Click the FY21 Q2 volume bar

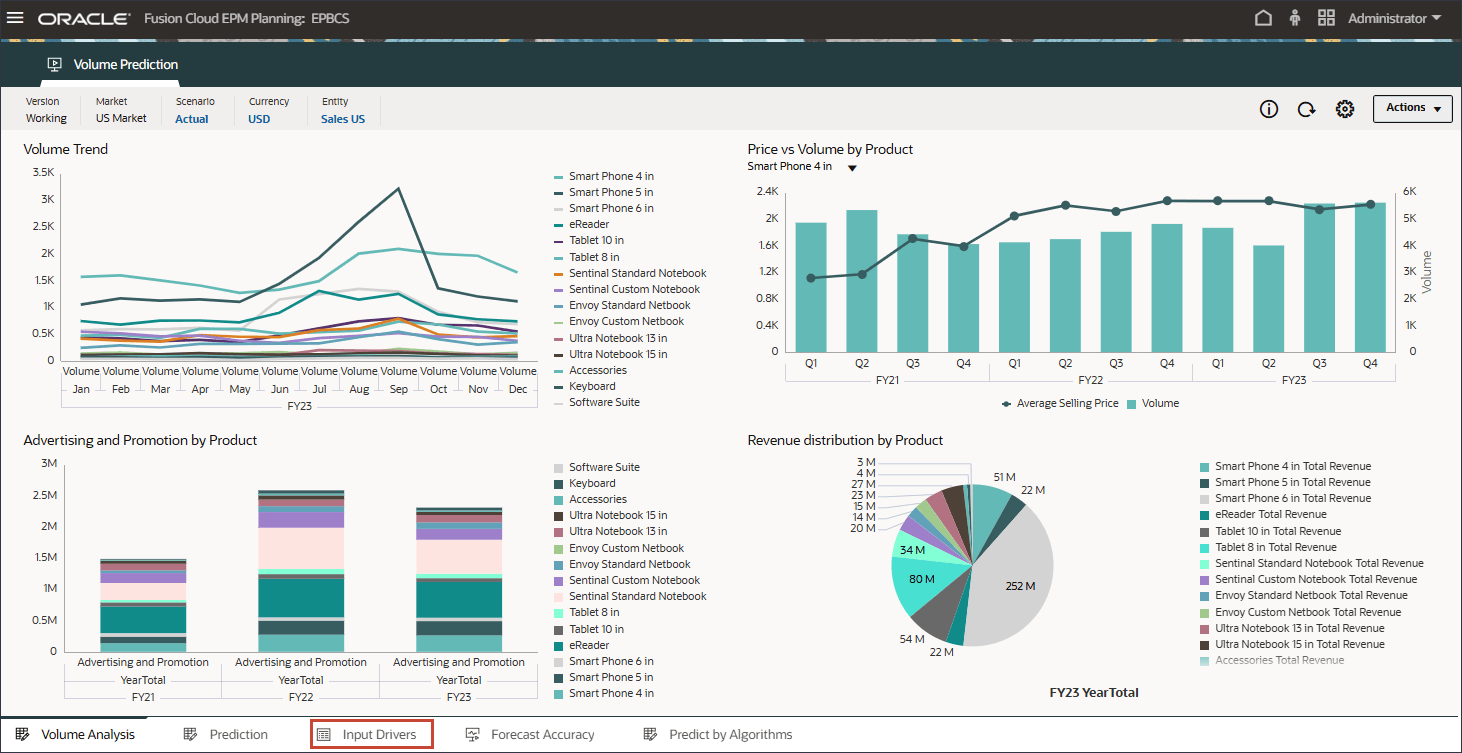tap(862, 281)
